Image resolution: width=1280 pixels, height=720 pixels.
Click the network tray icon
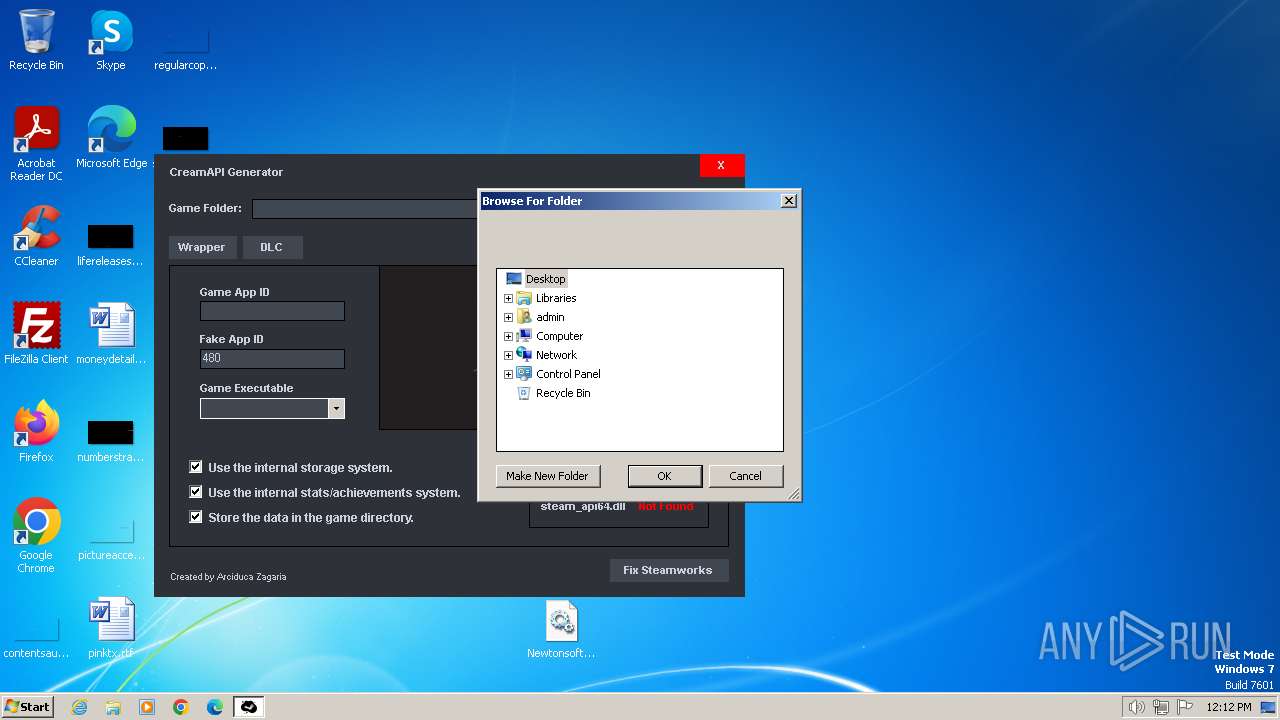point(1161,707)
